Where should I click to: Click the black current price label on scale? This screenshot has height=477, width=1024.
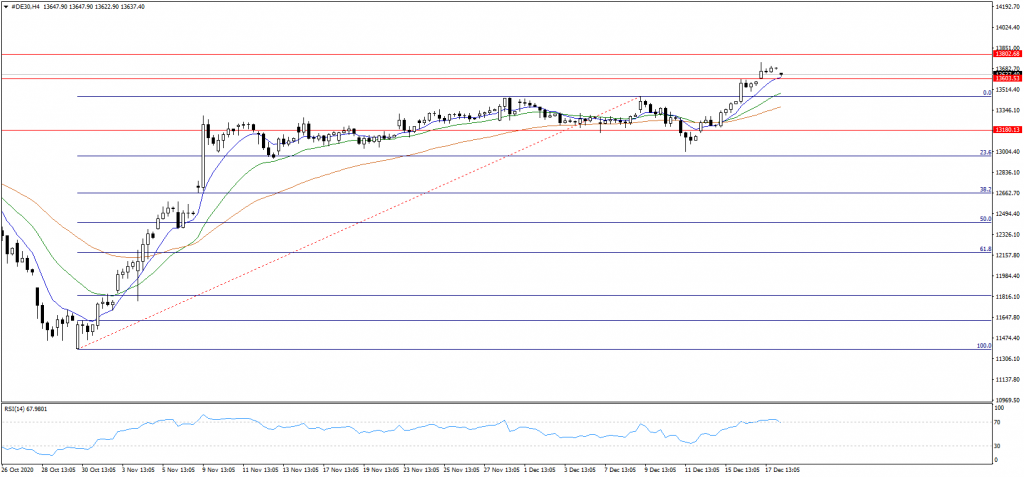point(1005,73)
